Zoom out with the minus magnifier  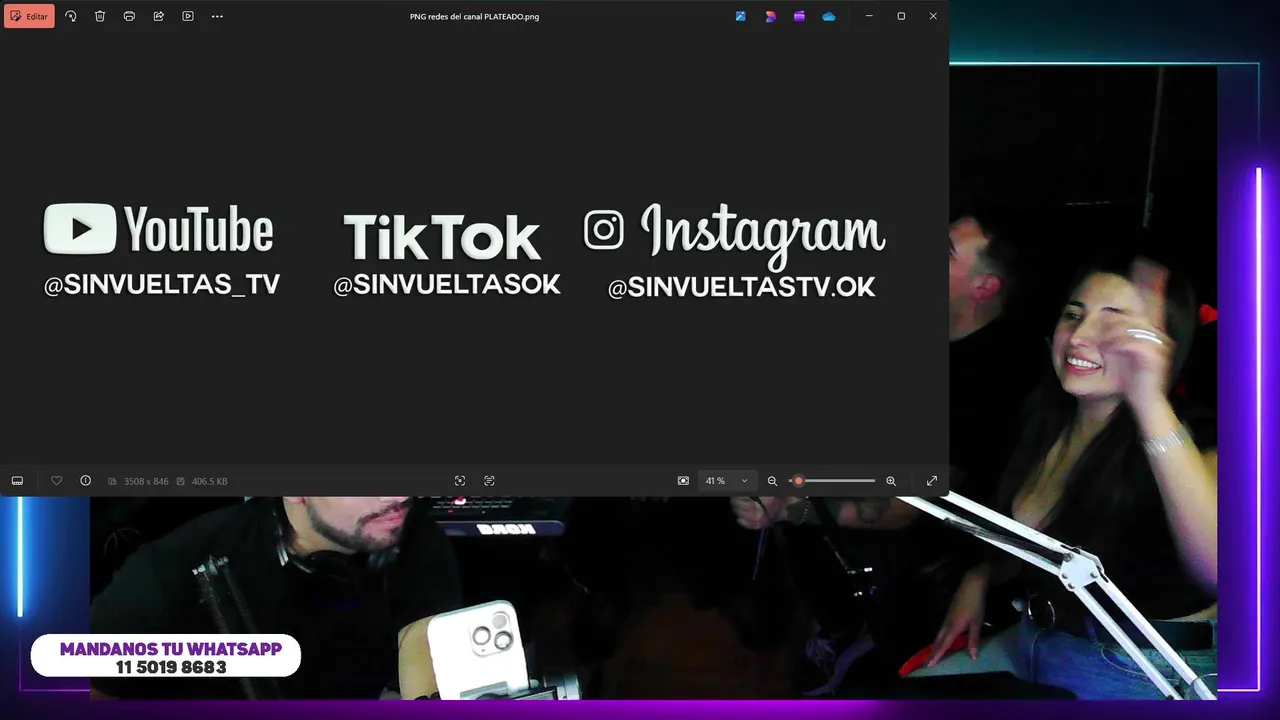(772, 481)
